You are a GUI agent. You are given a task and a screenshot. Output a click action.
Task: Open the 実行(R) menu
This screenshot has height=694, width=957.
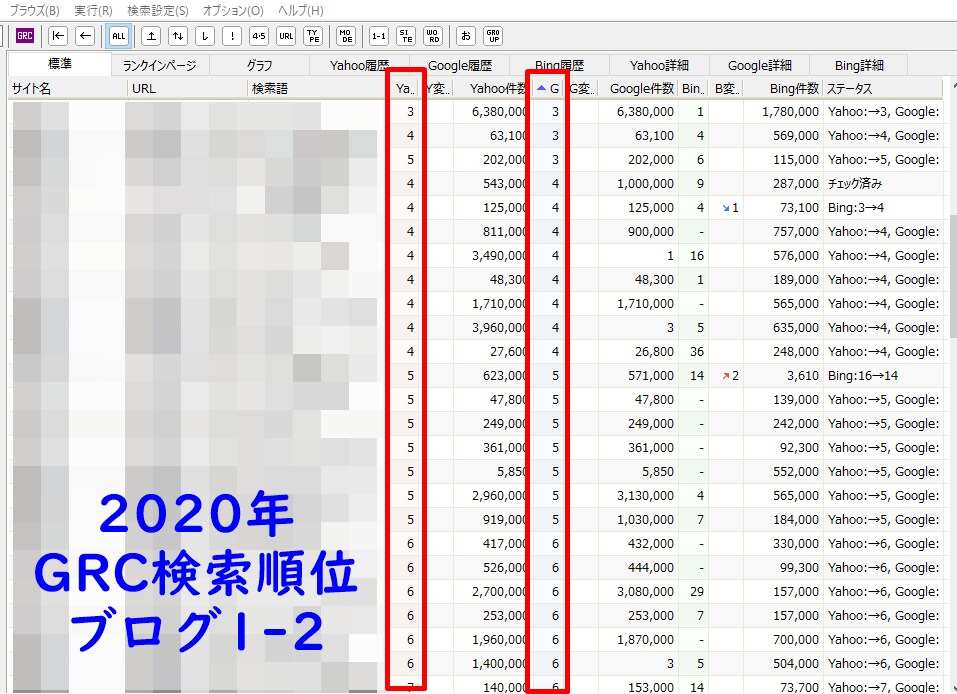pos(93,10)
